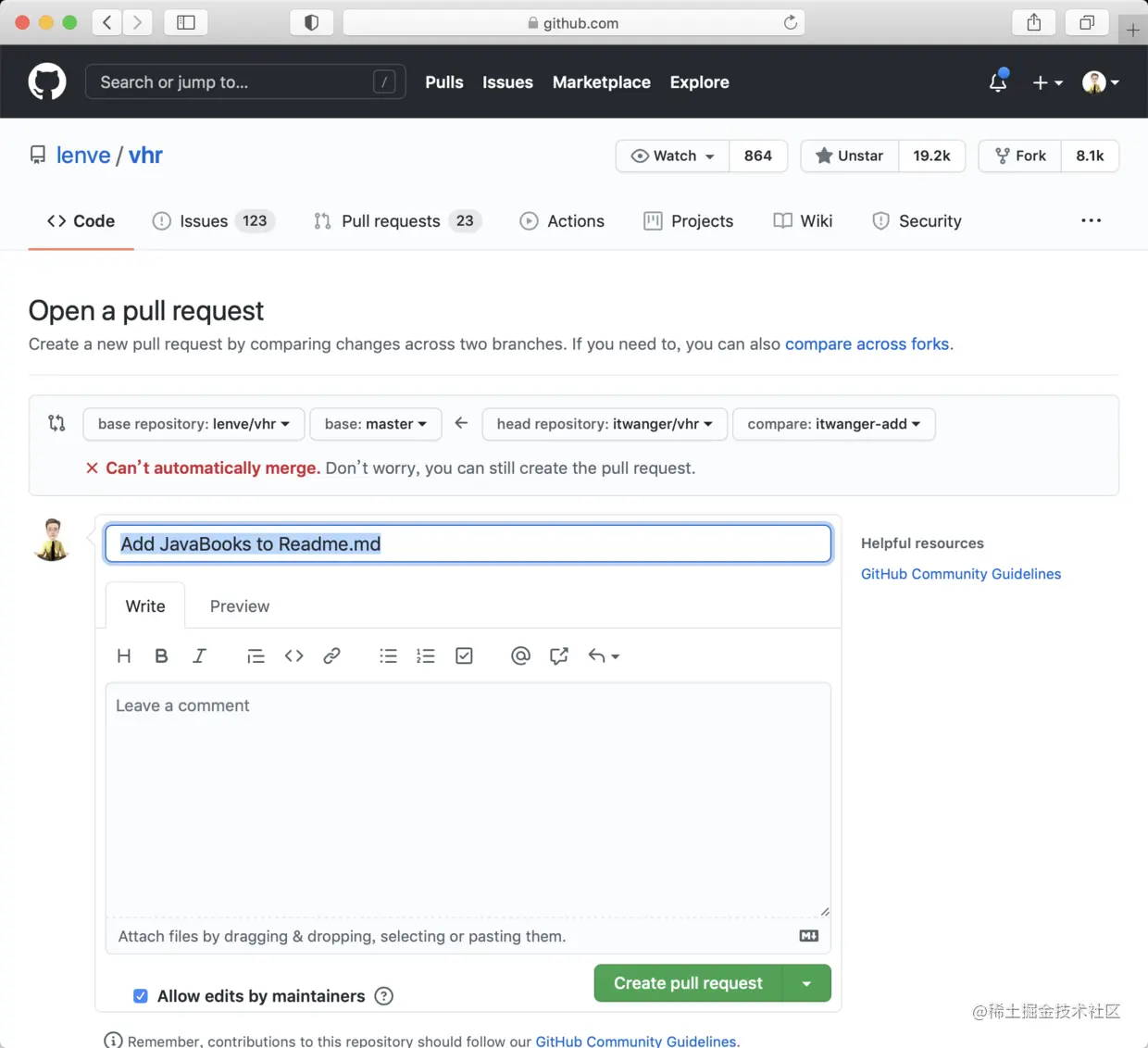Open Explore in top navigation
The height and width of the screenshot is (1048, 1148).
pos(700,82)
